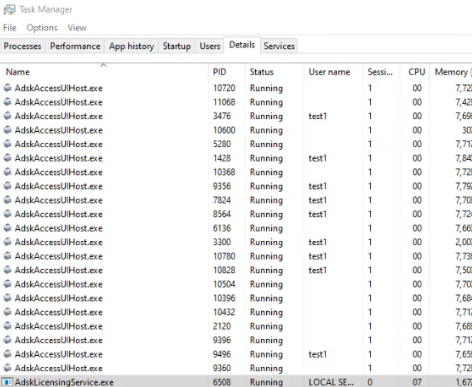Click PID value 3476
The width and height of the screenshot is (472, 387).
pyautogui.click(x=222, y=116)
